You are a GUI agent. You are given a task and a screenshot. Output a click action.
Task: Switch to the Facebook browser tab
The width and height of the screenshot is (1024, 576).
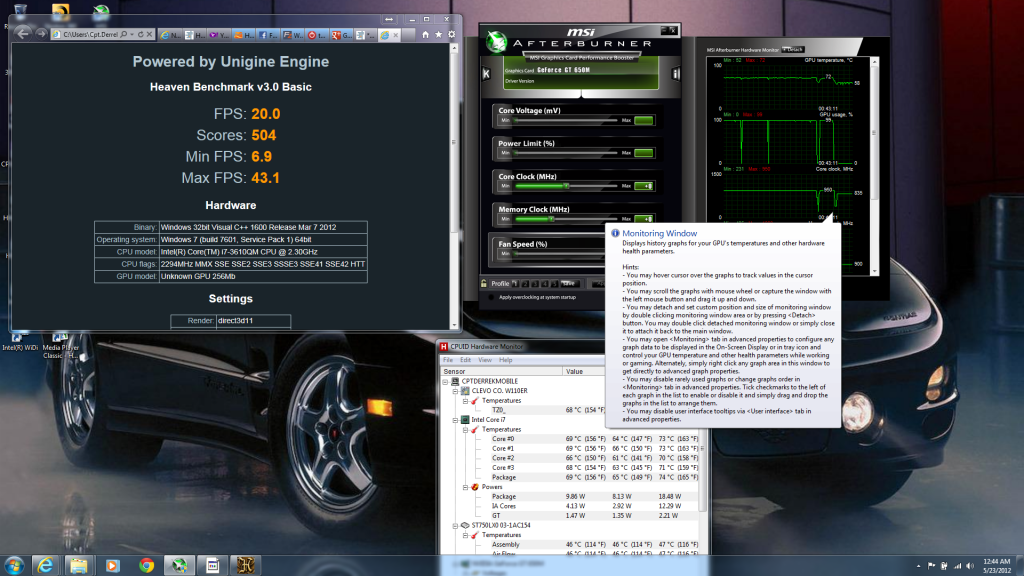click(269, 35)
